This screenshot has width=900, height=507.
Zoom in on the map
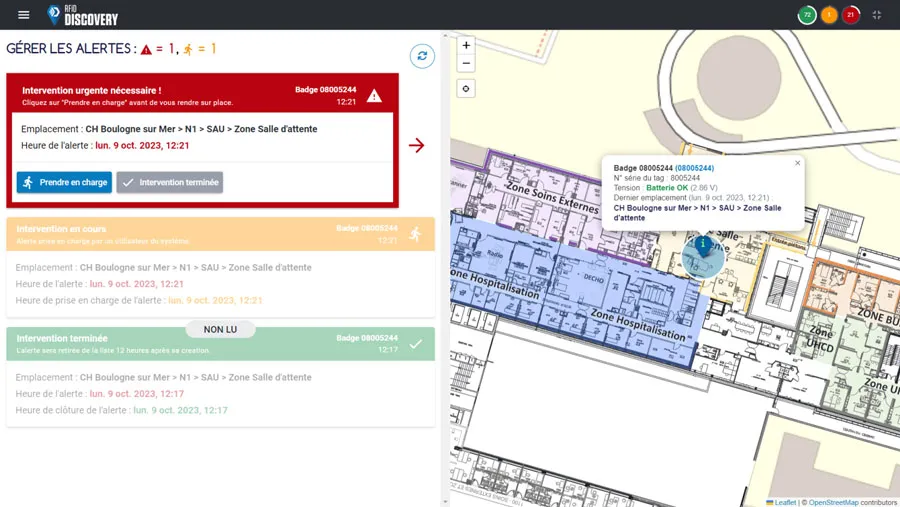click(466, 45)
